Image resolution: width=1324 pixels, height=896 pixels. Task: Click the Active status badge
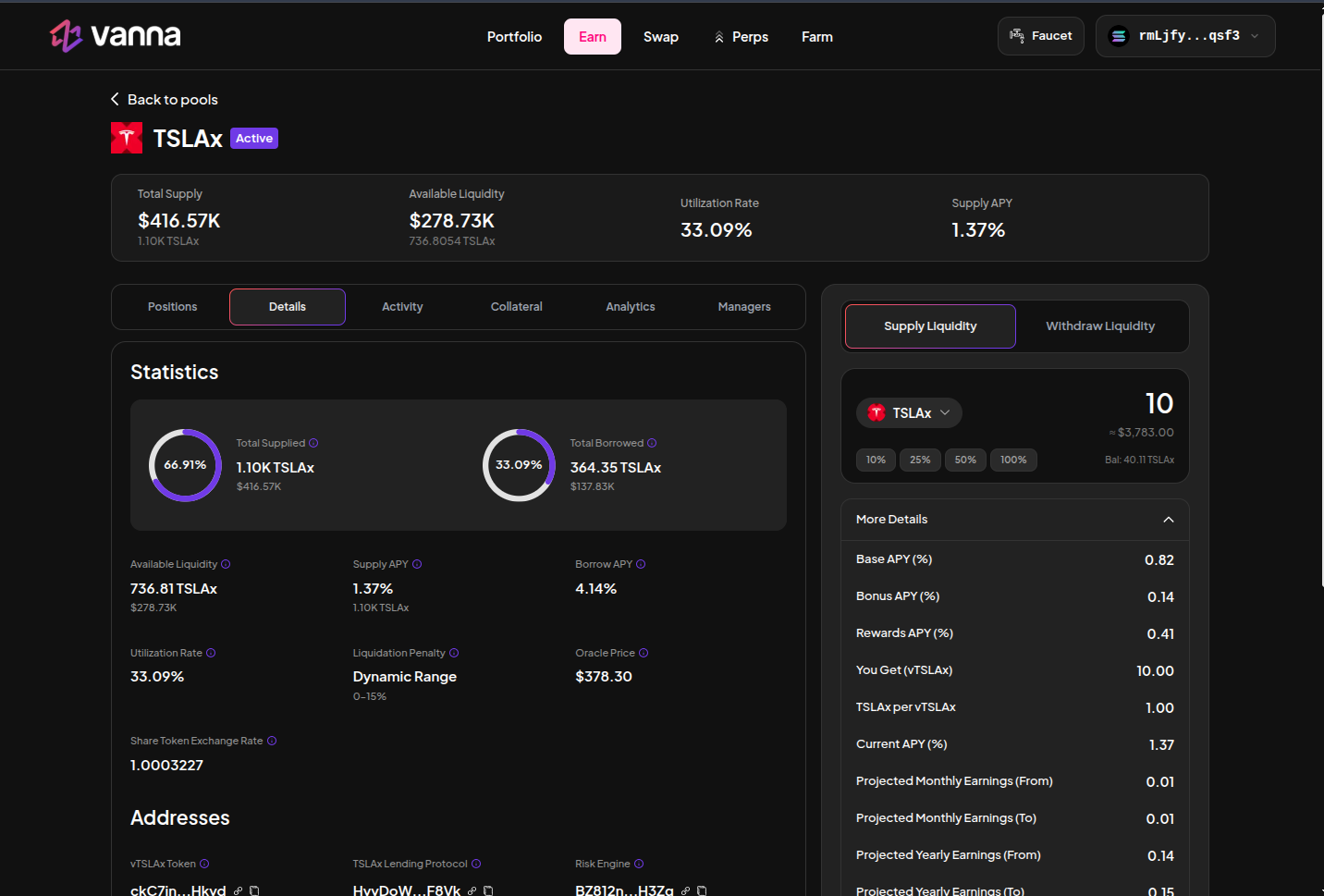254,139
